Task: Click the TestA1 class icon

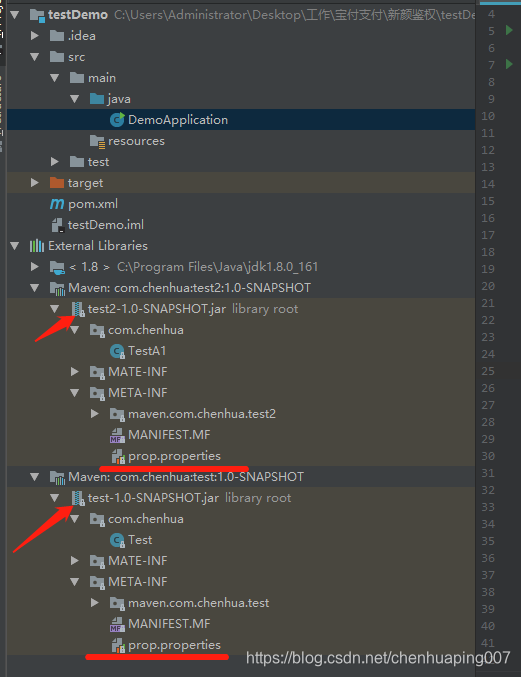Action: (x=117, y=351)
